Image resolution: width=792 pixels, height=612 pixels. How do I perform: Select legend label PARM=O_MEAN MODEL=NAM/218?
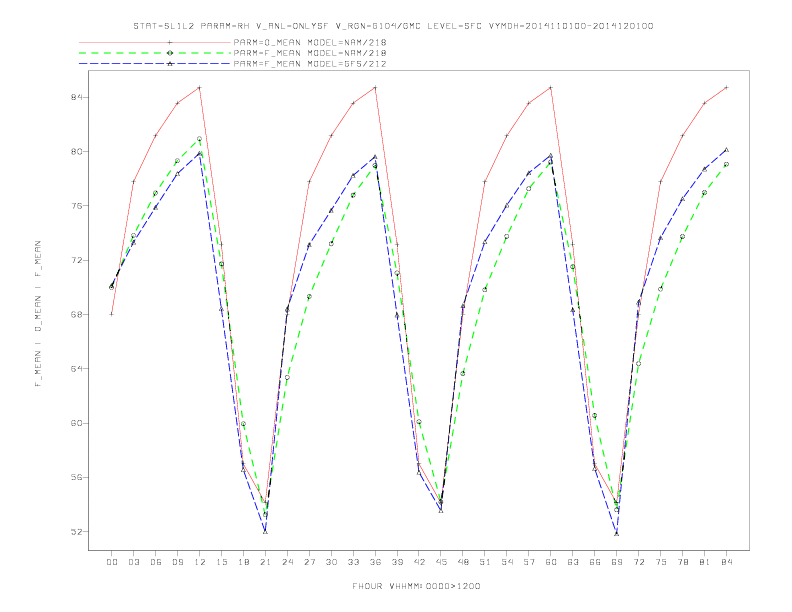click(310, 42)
